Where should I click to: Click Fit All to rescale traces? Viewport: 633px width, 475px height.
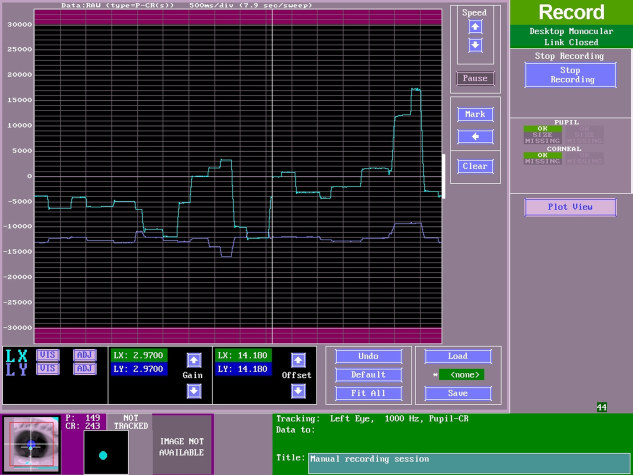coord(367,393)
